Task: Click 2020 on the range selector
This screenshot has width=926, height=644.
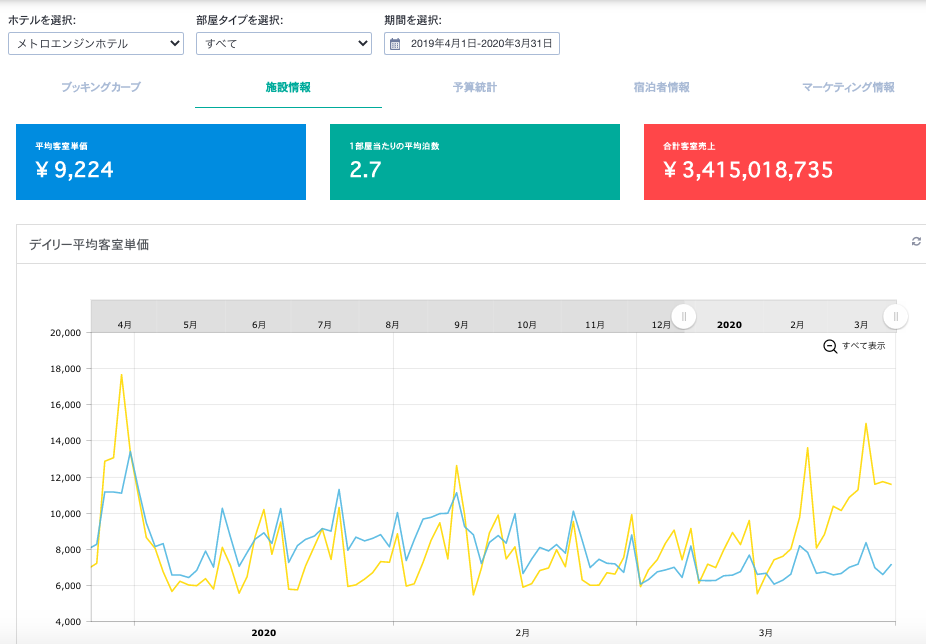Action: click(729, 325)
